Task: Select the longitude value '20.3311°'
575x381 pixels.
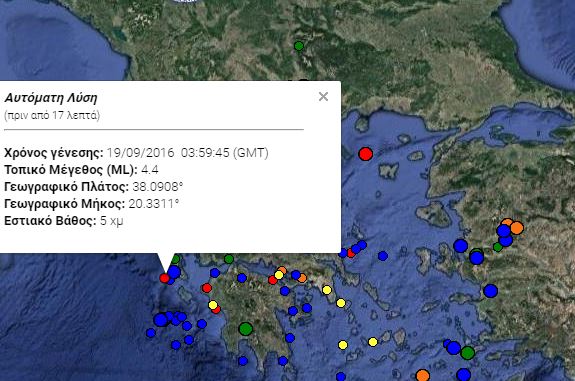Action: (154, 204)
